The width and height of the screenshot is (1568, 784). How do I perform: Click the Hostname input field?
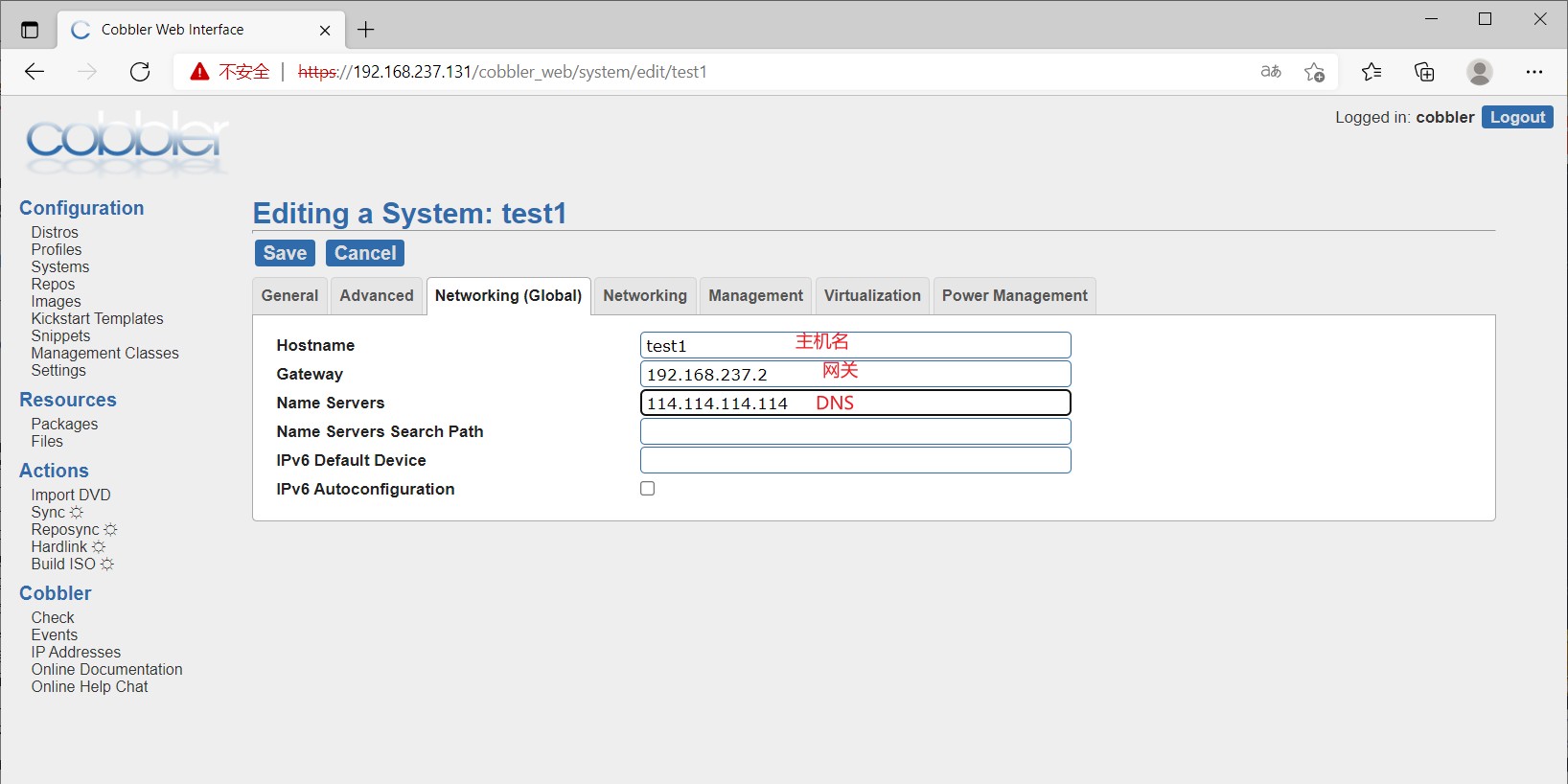tap(855, 345)
